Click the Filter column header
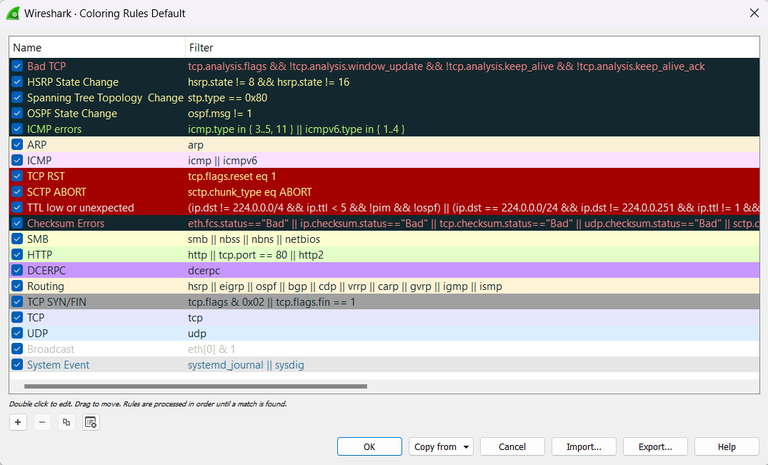This screenshot has width=768, height=465. point(473,48)
